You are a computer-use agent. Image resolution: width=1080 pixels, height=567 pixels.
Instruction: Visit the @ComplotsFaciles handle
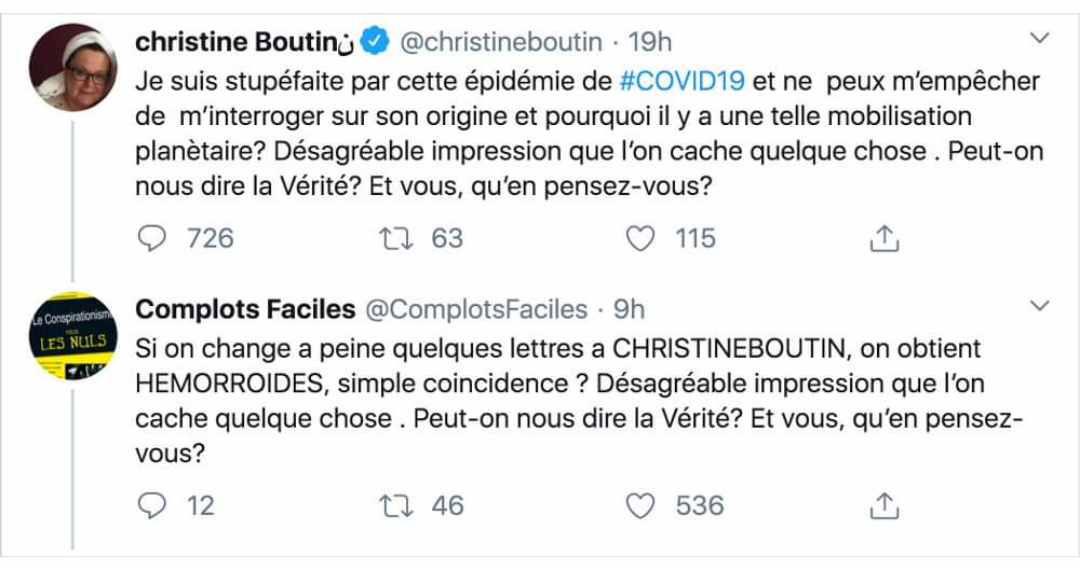pyautogui.click(x=475, y=309)
